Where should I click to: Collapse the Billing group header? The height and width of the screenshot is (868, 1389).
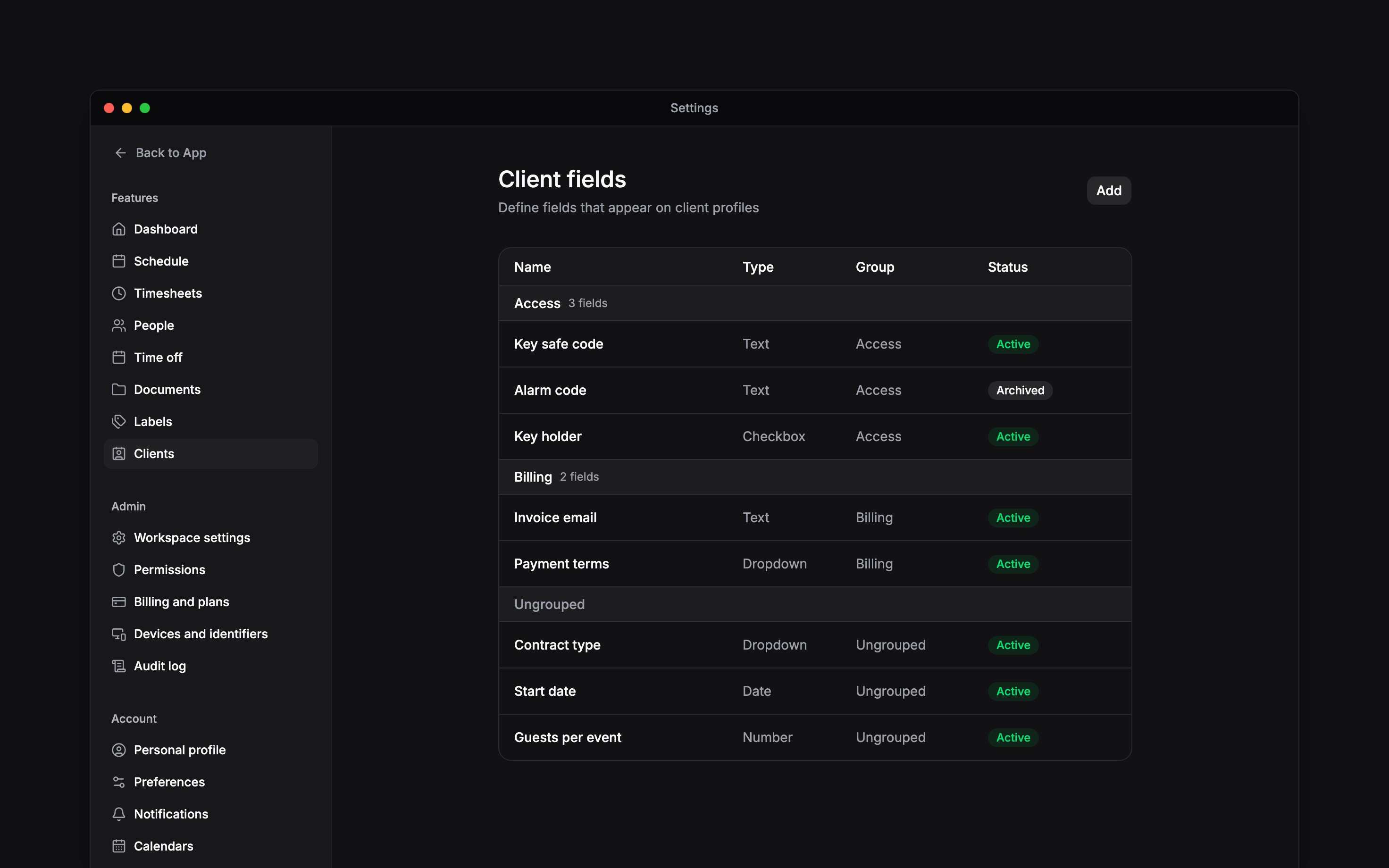pos(814,477)
